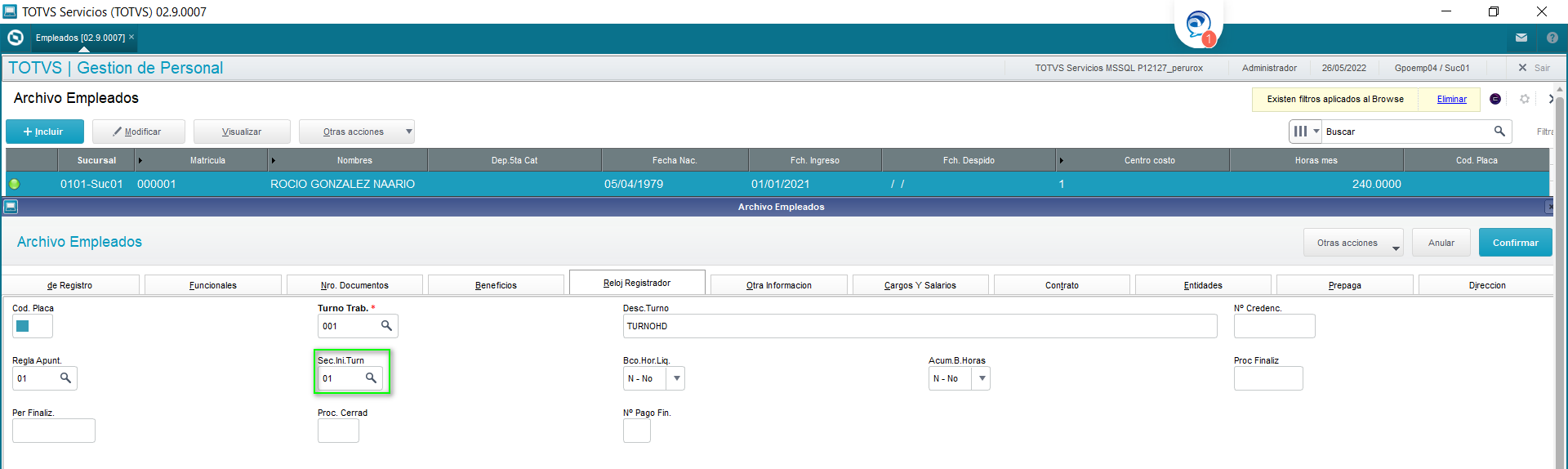Viewport: 1568px width, 469px height.
Task: Click the Confirmar button
Action: [1515, 243]
